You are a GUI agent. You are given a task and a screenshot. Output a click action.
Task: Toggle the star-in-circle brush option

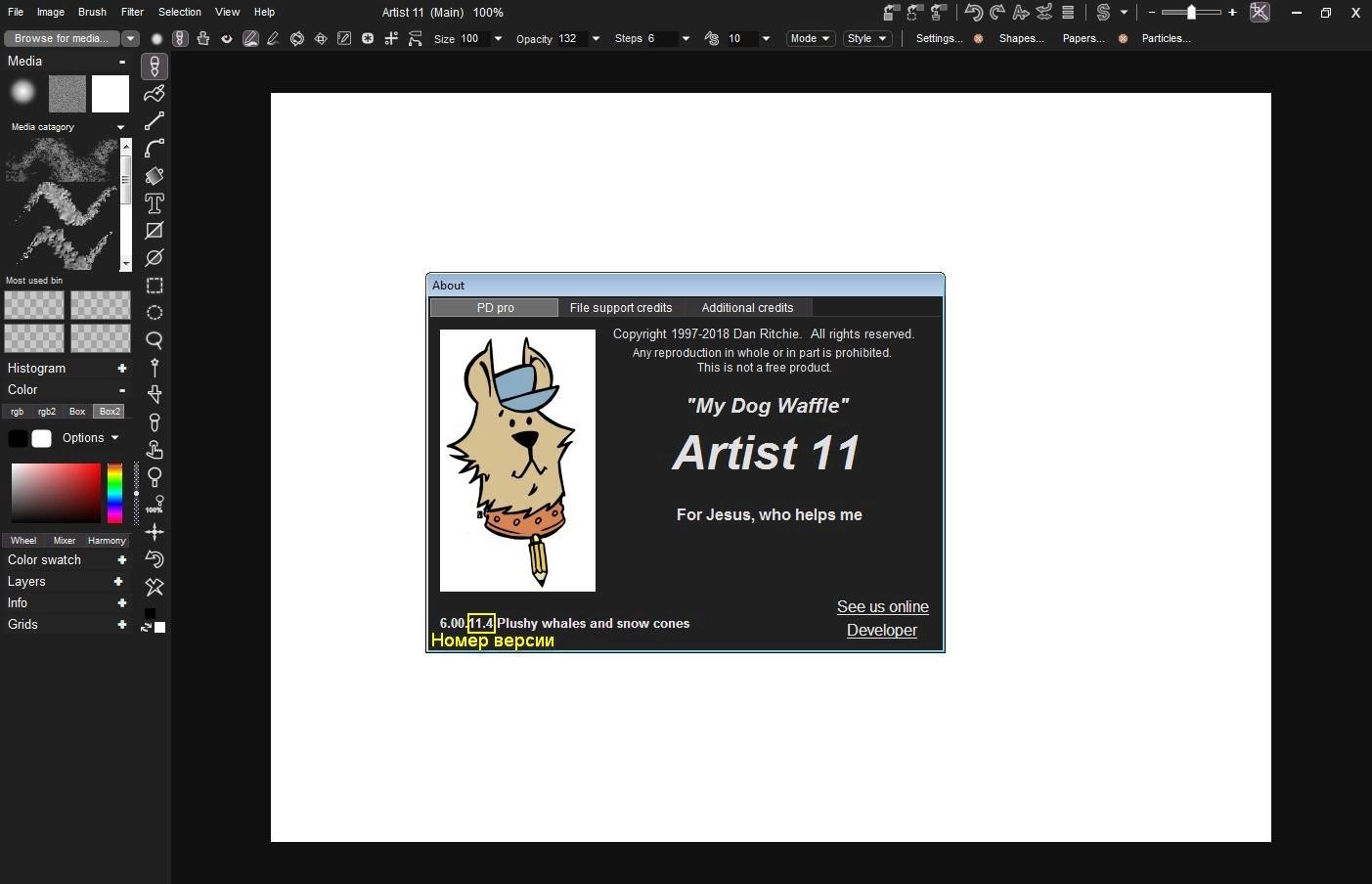pyautogui.click(x=368, y=39)
